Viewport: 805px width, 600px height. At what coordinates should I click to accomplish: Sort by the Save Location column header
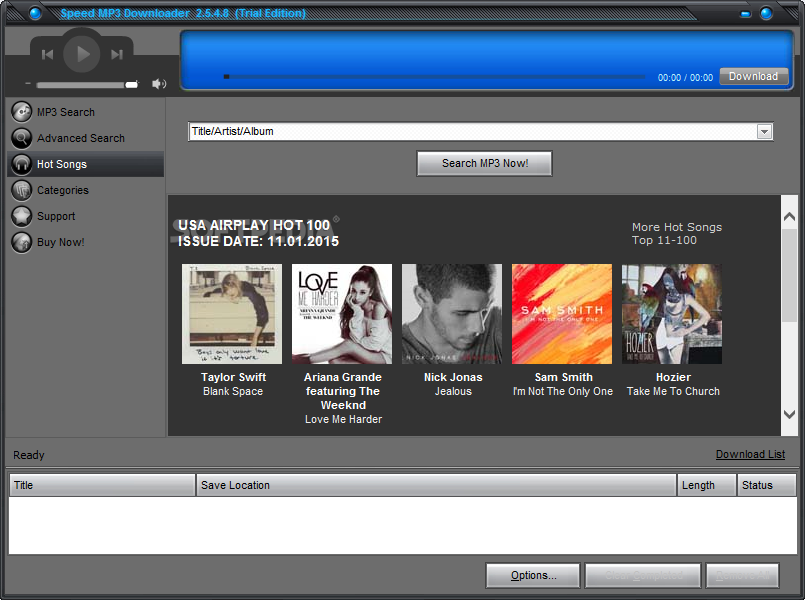pos(436,485)
